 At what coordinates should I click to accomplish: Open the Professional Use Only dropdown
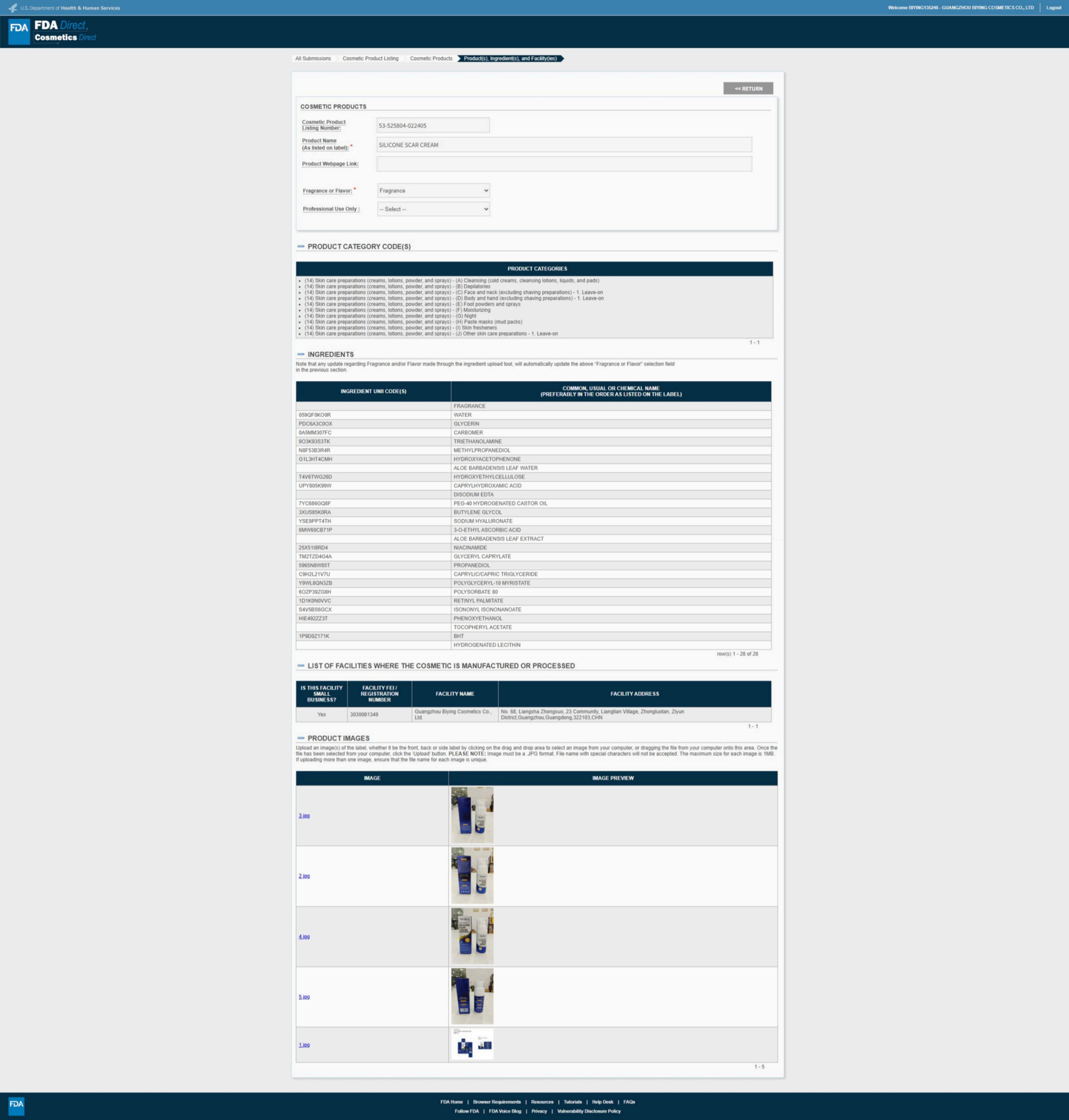click(x=433, y=209)
